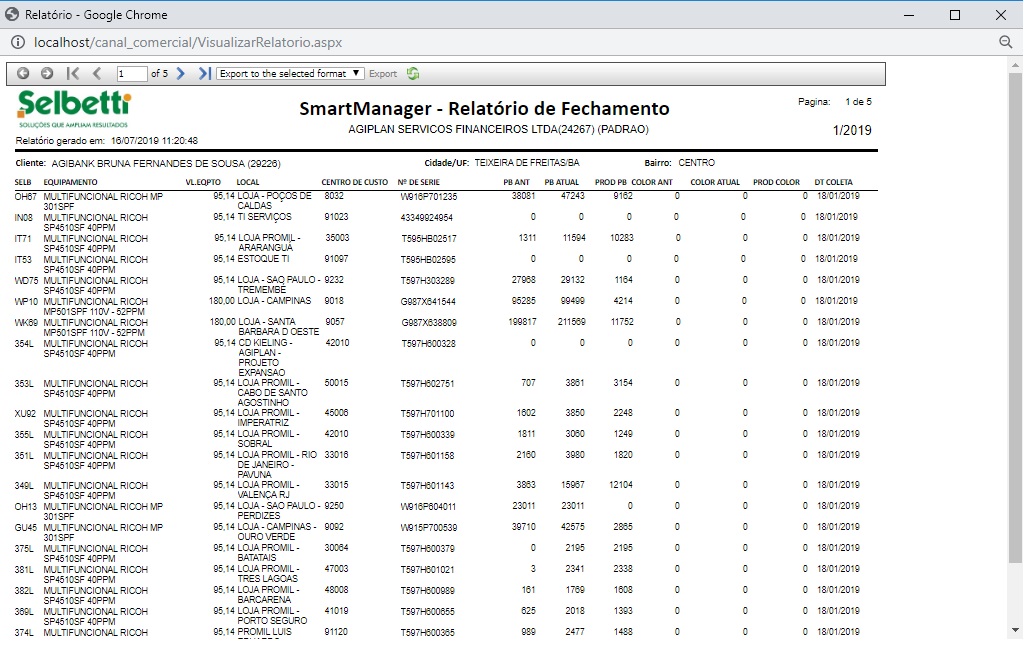
Task: Jump to the last report page
Action: tap(204, 74)
